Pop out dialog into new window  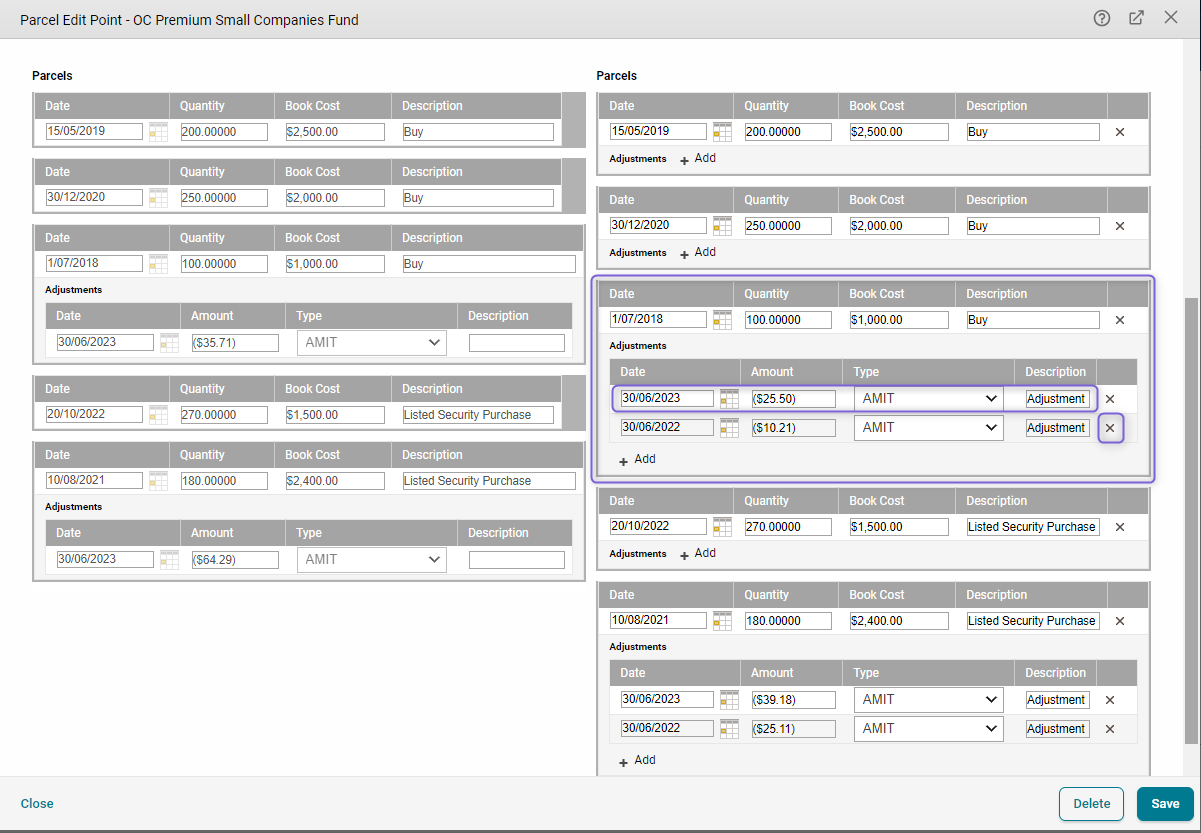click(x=1136, y=18)
